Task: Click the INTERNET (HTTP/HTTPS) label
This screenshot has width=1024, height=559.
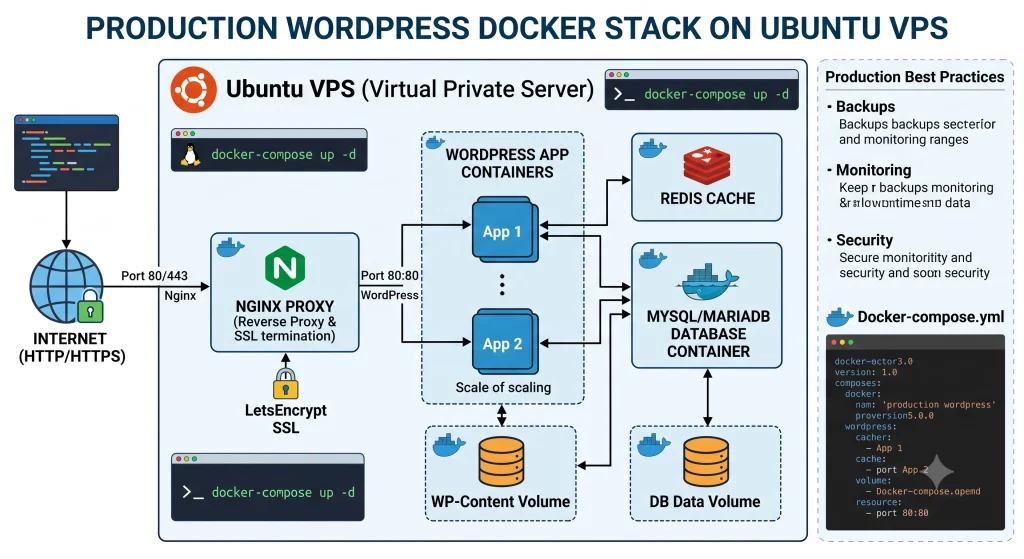Action: [x=71, y=347]
